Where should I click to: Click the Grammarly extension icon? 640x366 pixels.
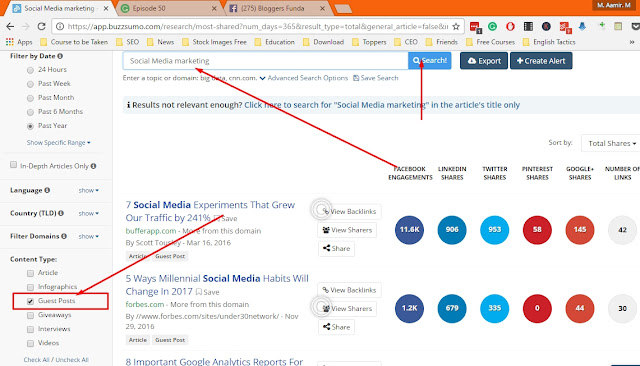(x=492, y=27)
